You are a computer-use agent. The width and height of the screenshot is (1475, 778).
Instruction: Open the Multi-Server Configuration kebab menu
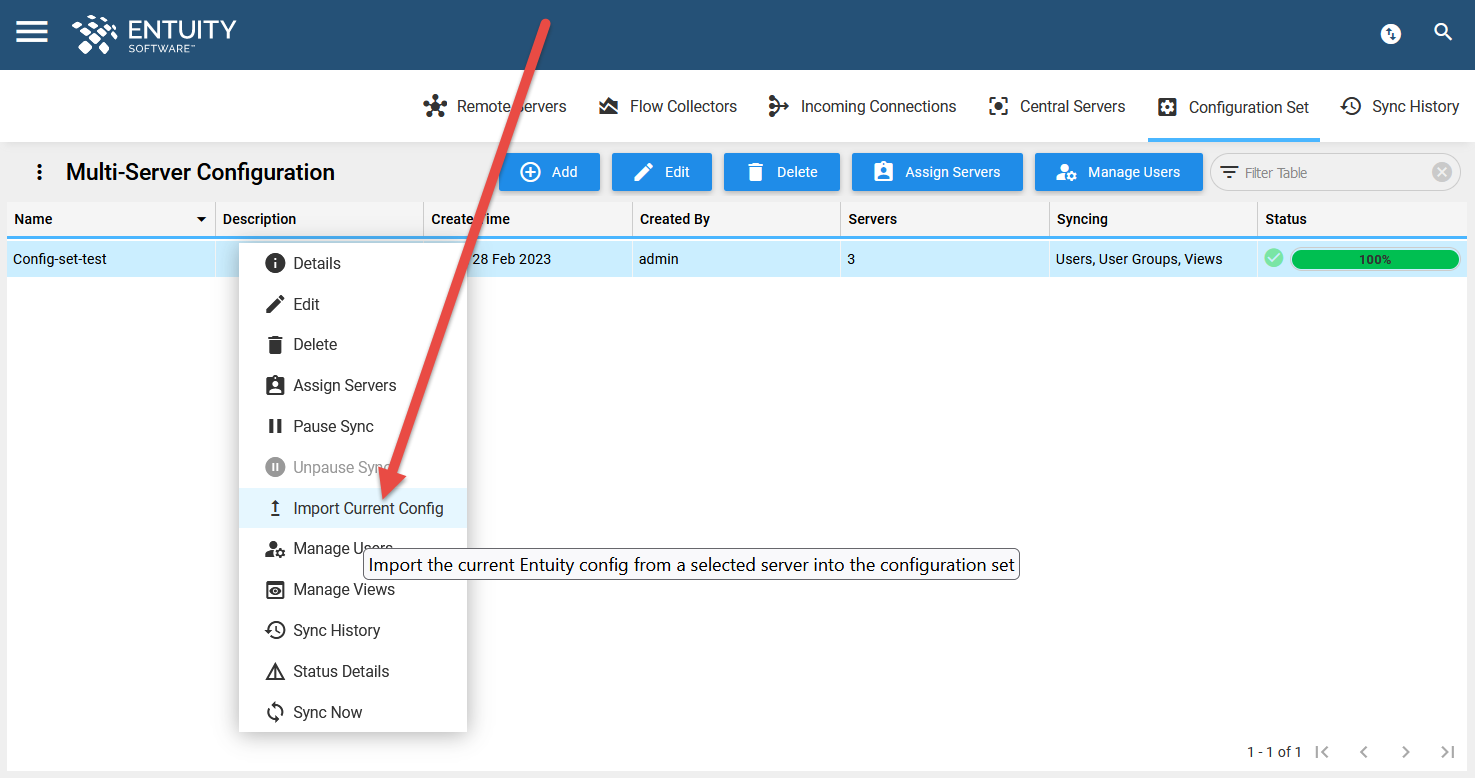(x=40, y=172)
